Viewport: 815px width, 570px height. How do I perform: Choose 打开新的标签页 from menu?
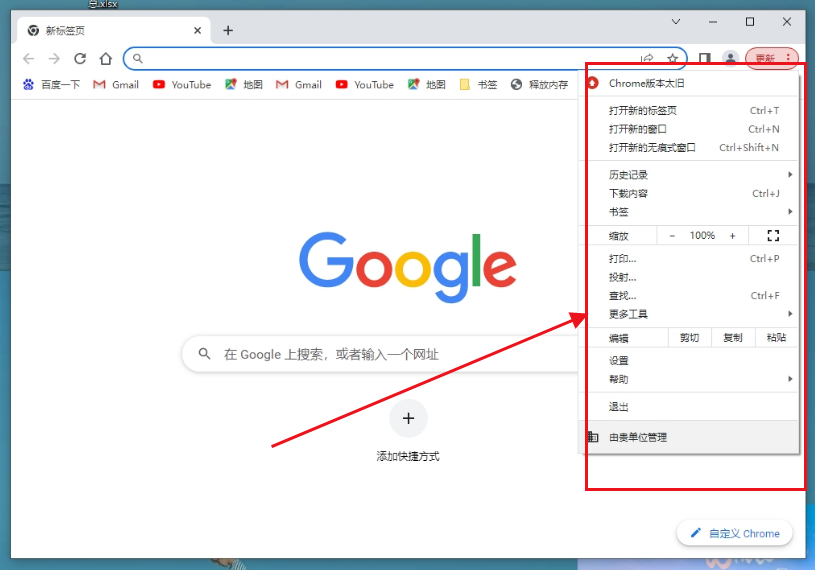coord(688,110)
